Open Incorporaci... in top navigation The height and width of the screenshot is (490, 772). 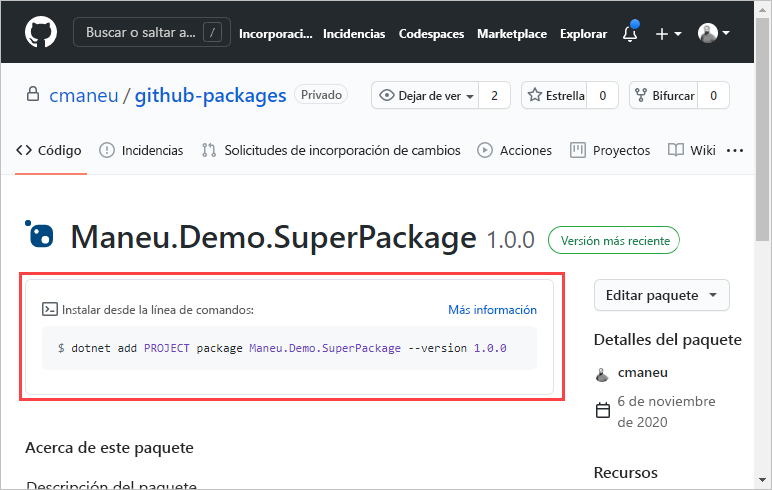276,33
